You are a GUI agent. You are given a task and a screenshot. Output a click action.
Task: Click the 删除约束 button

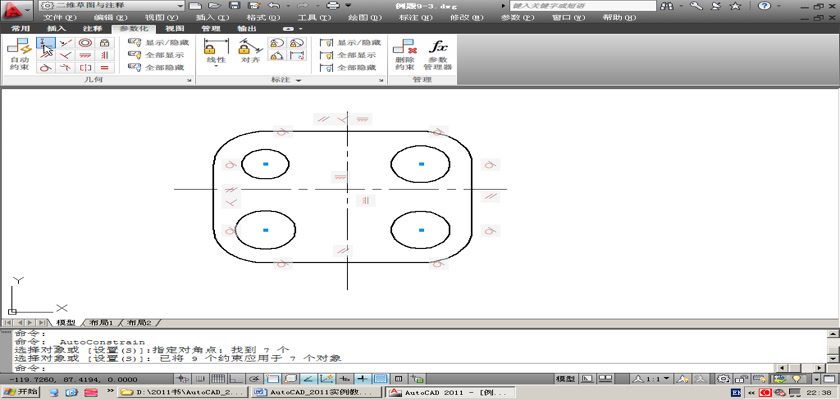tap(406, 55)
